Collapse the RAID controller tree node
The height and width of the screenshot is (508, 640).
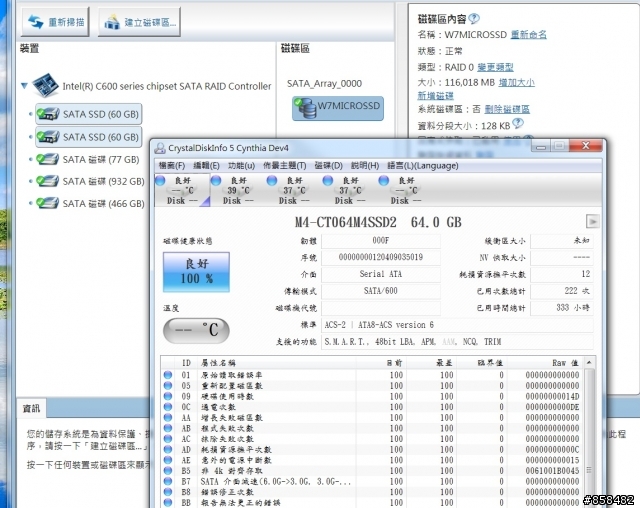(24, 86)
